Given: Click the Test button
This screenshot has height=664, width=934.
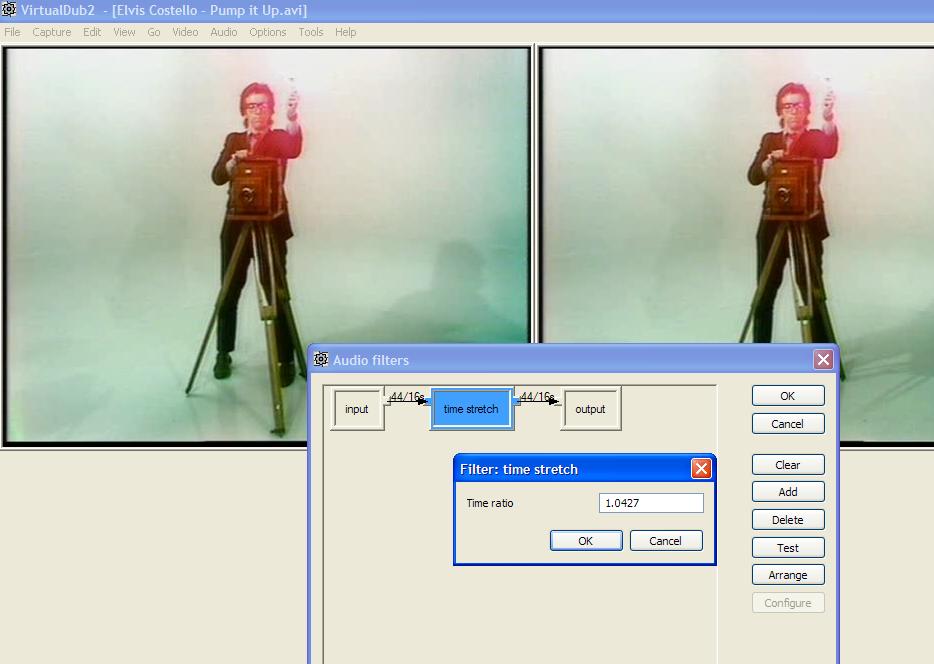Looking at the screenshot, I should (788, 548).
